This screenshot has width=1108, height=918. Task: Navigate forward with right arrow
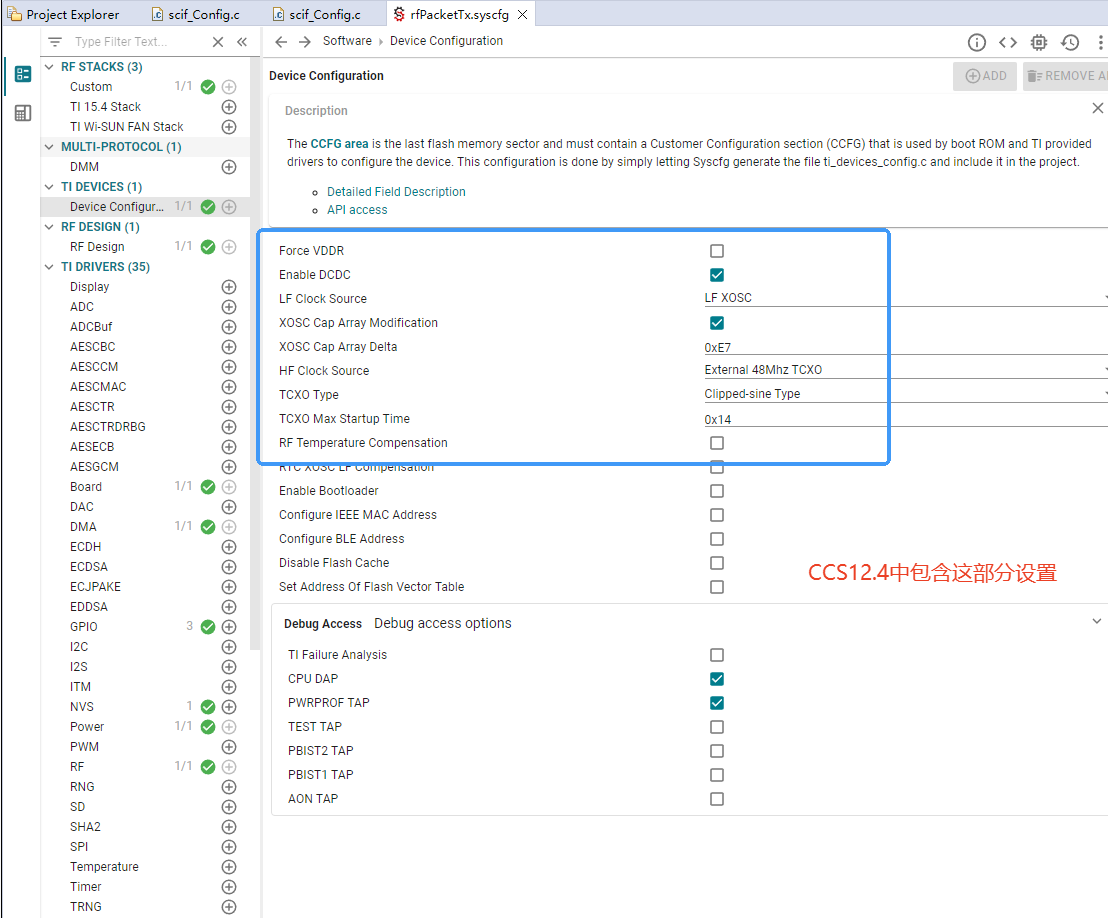(x=305, y=42)
